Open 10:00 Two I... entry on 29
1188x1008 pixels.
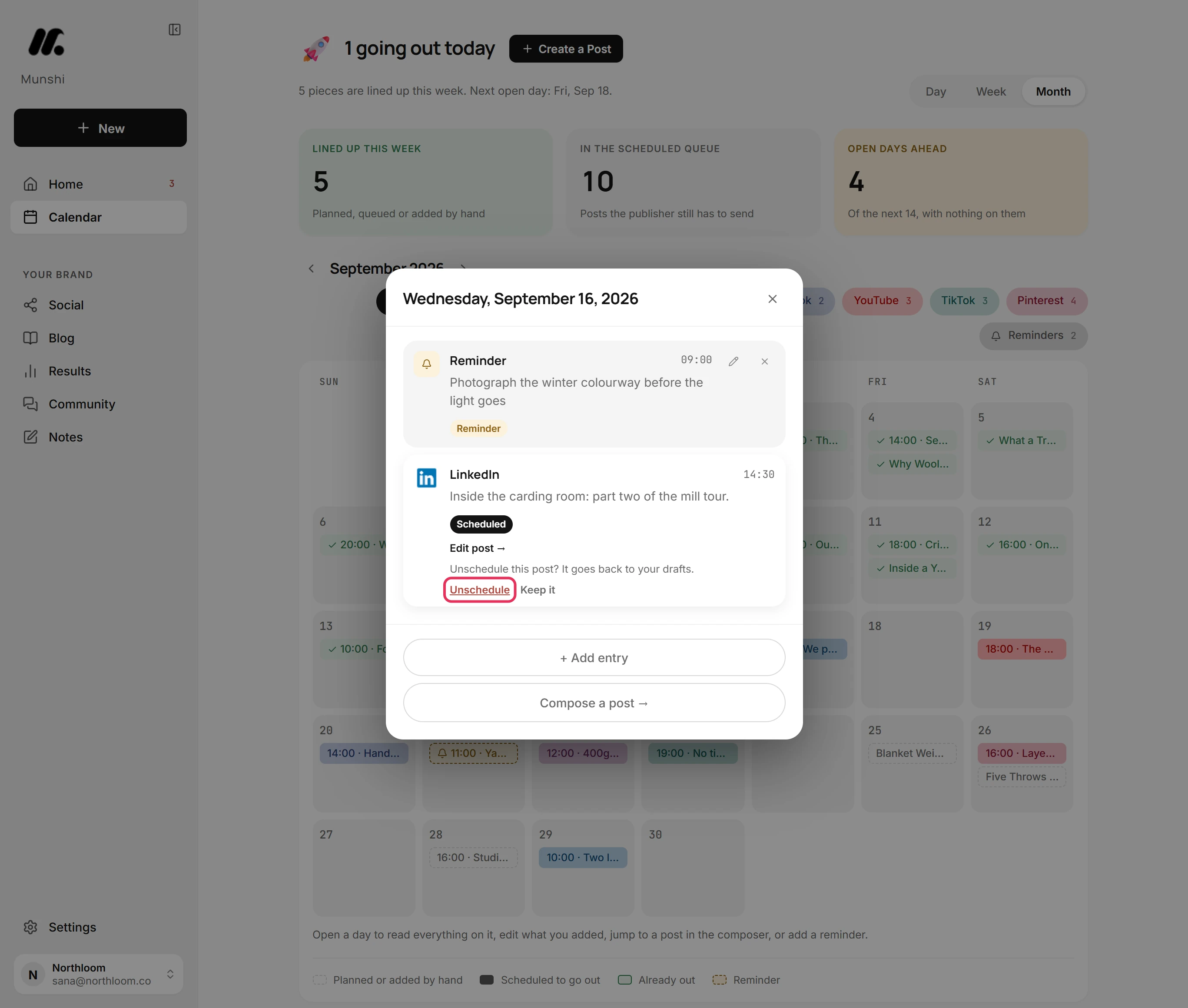[582, 858]
